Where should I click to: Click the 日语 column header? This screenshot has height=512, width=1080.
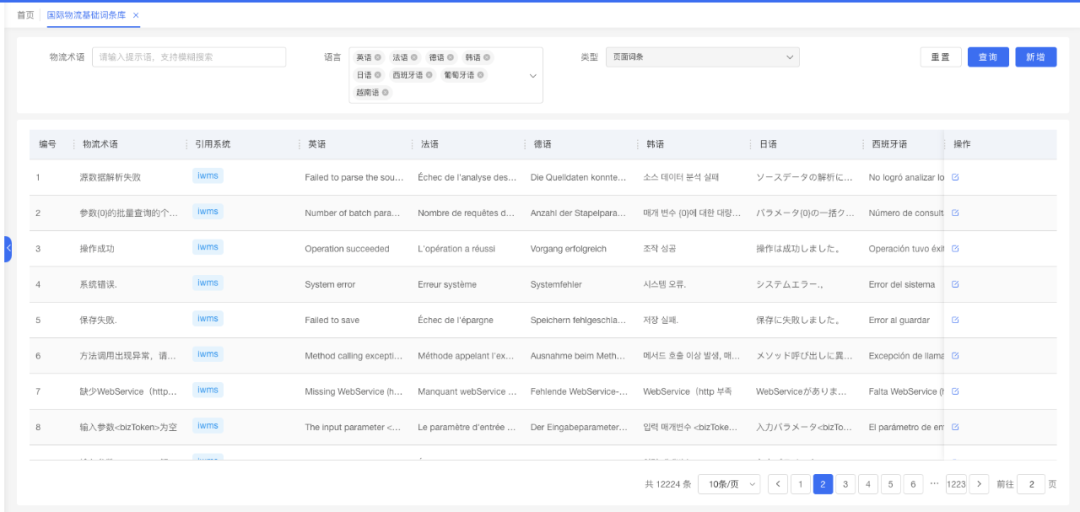769,145
